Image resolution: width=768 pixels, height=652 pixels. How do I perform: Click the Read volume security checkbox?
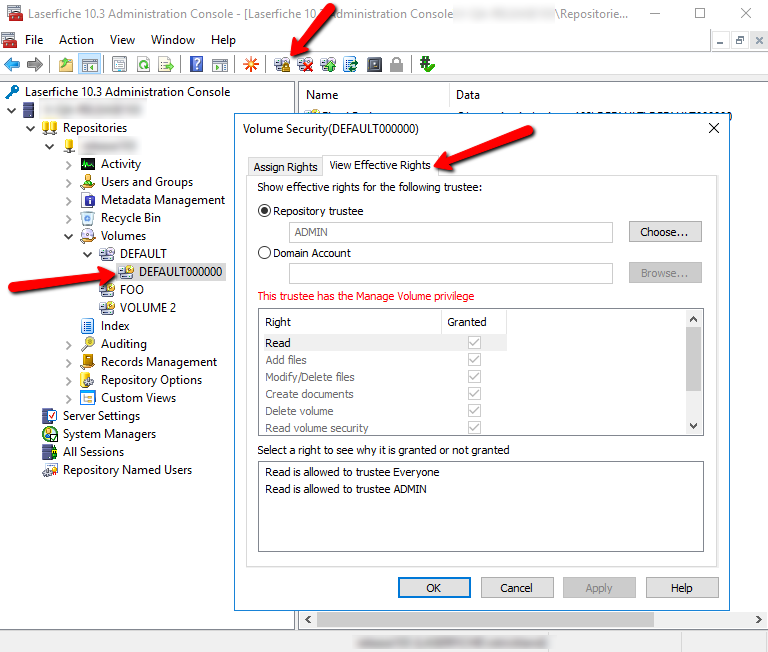(x=474, y=427)
